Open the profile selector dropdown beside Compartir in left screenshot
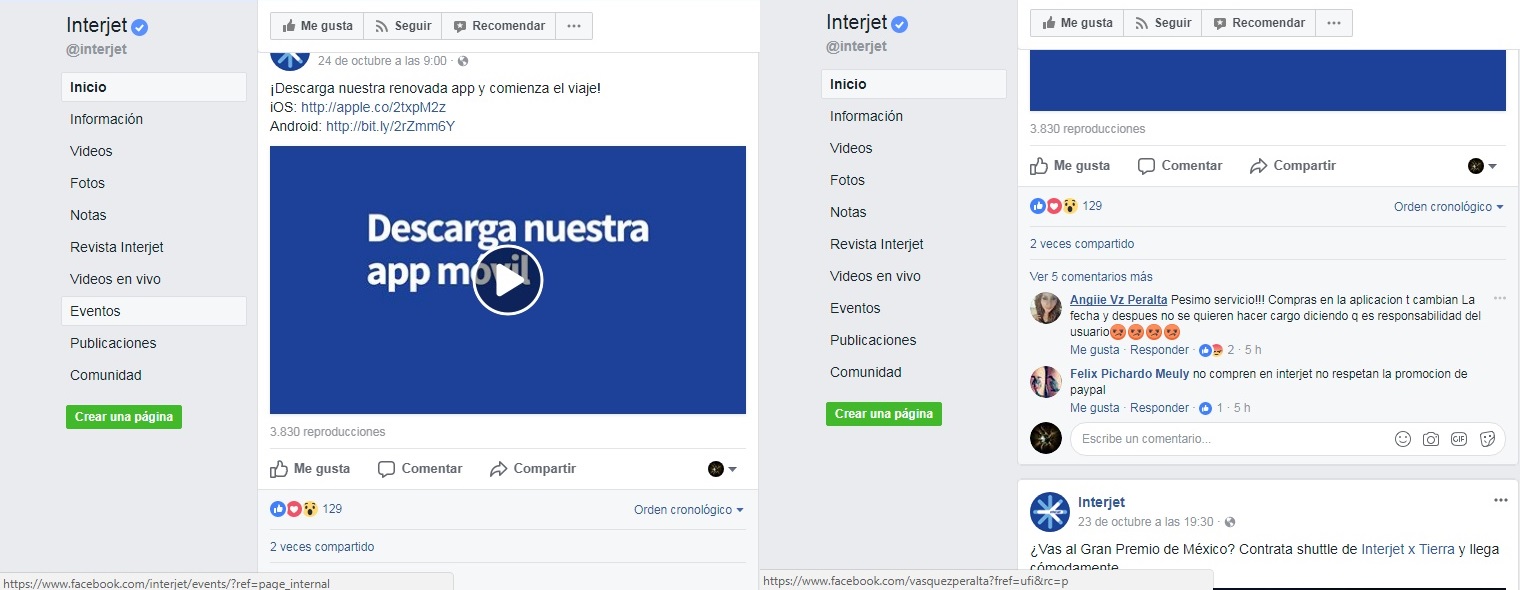The image size is (1520, 590). click(723, 469)
